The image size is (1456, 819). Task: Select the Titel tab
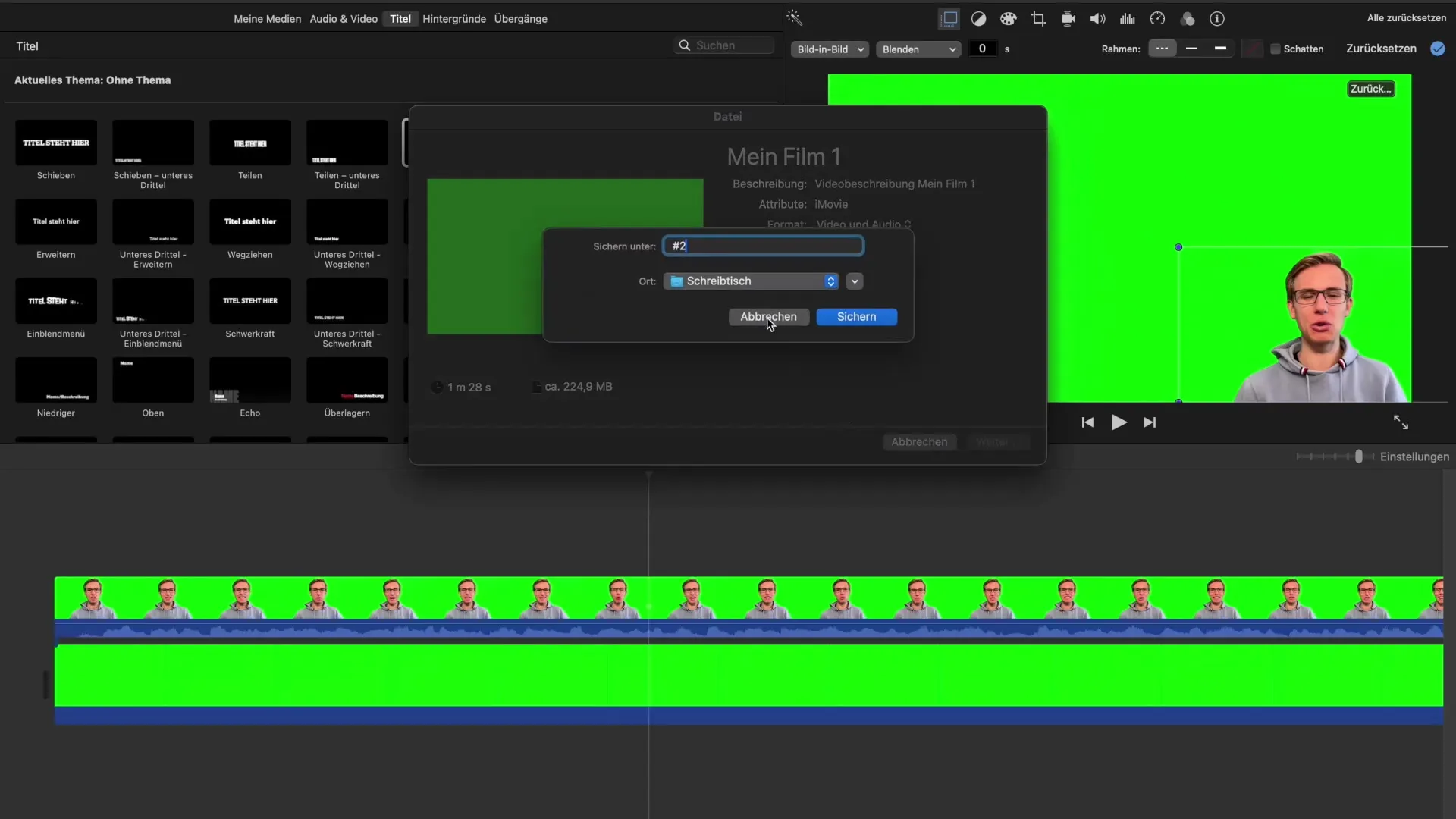pos(400,19)
